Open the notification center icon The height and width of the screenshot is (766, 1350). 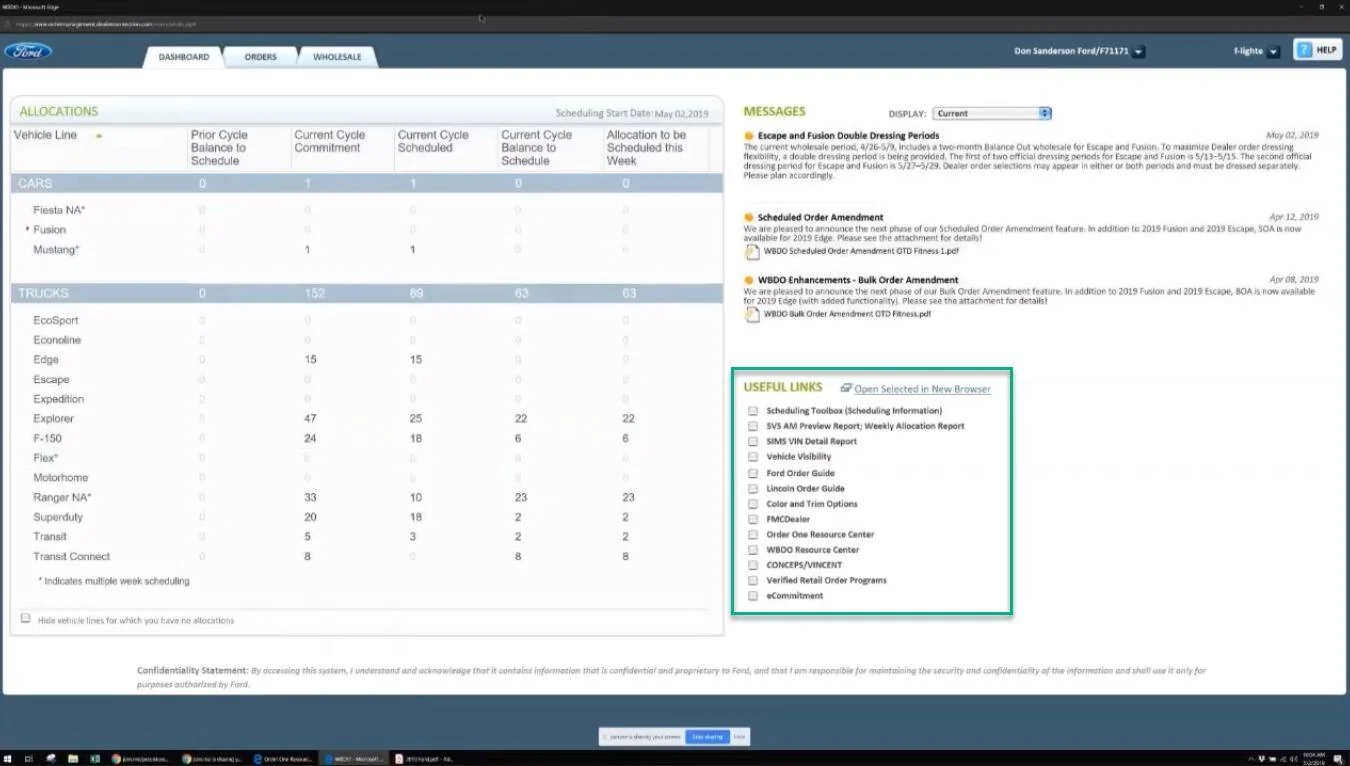point(1339,758)
